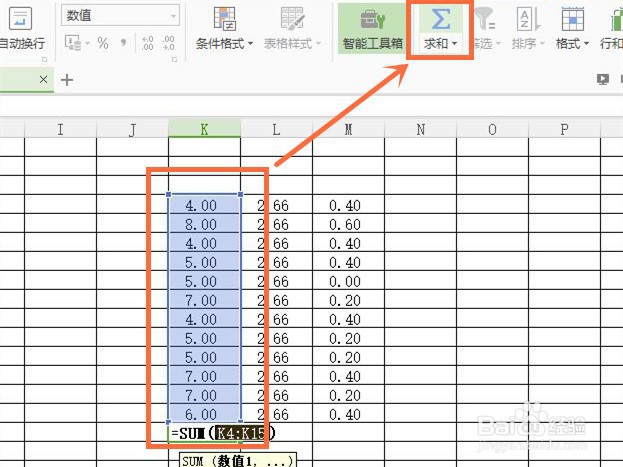Viewport: 623px width, 467px height.
Task: Expand the 格式 dropdown arrow
Action: pos(586,43)
